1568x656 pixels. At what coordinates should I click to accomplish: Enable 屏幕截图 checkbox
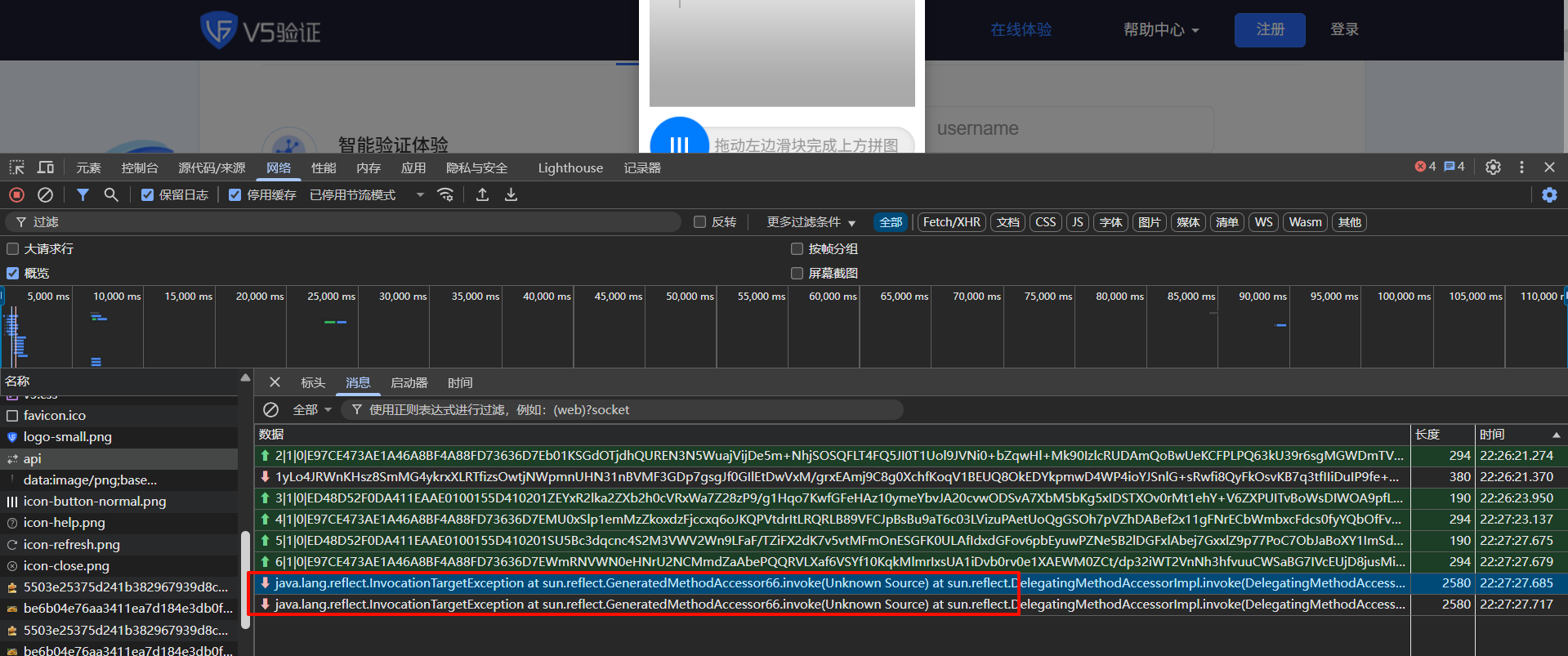coord(797,274)
